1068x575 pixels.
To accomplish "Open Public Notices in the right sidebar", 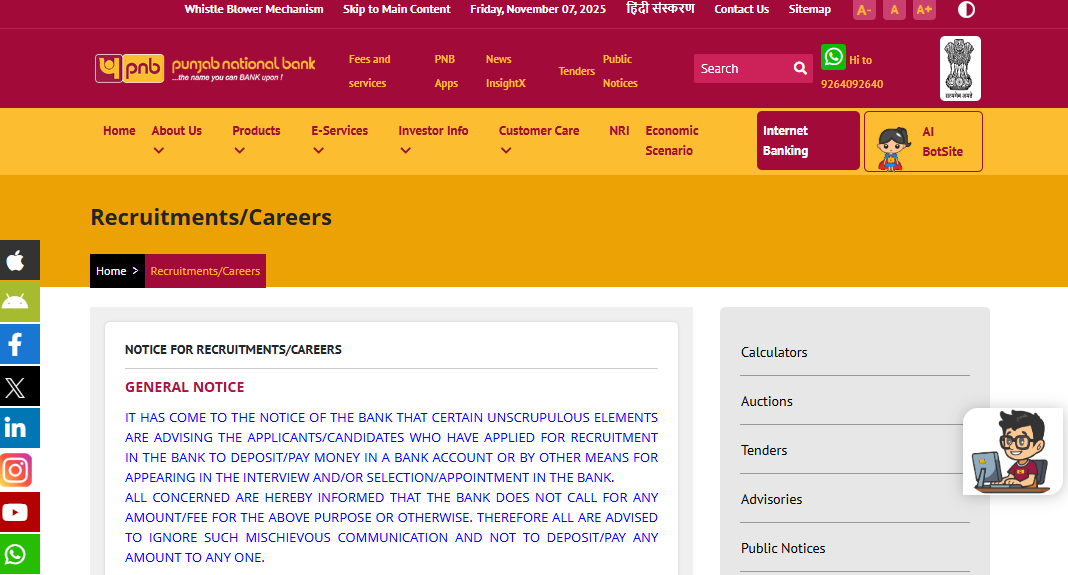I will pyautogui.click(x=783, y=548).
